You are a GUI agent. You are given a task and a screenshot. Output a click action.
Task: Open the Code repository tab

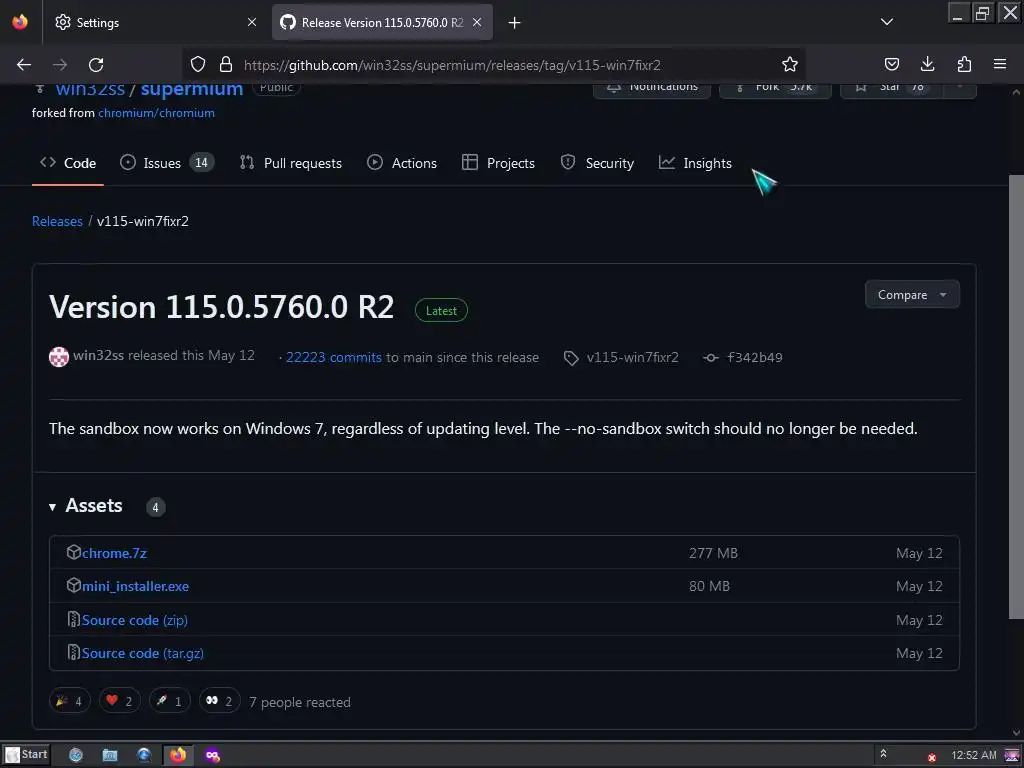point(68,163)
